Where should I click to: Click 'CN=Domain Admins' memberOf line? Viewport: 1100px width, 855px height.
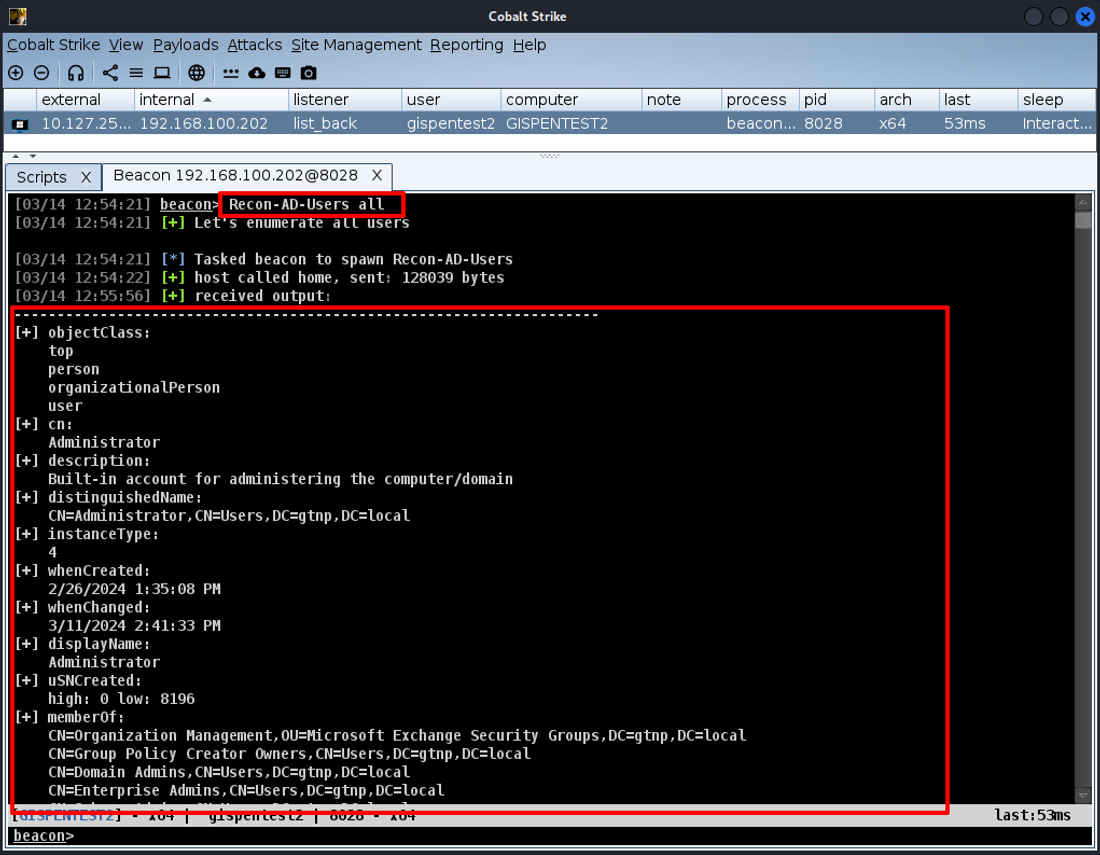pos(229,772)
